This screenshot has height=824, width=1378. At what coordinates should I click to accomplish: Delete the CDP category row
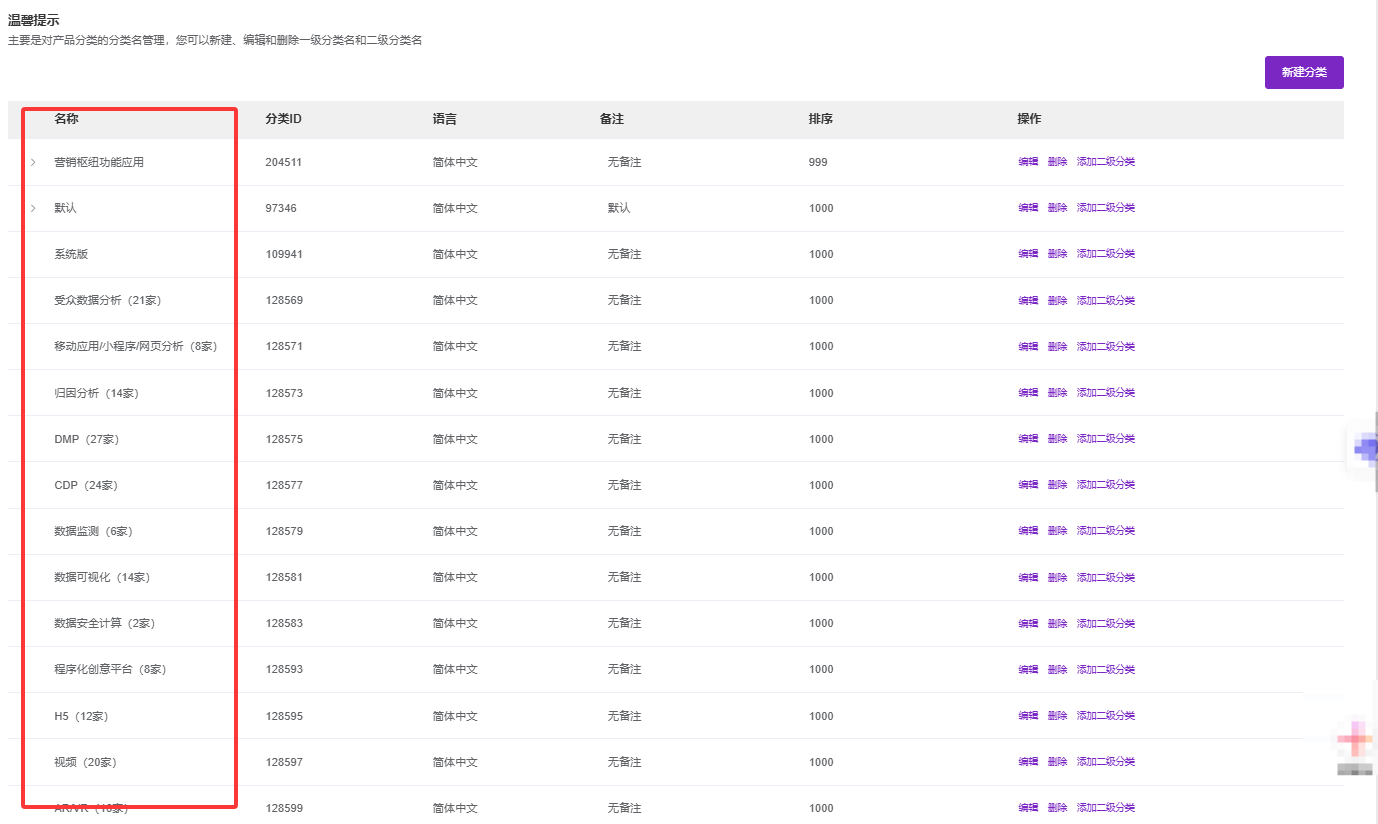click(1057, 485)
